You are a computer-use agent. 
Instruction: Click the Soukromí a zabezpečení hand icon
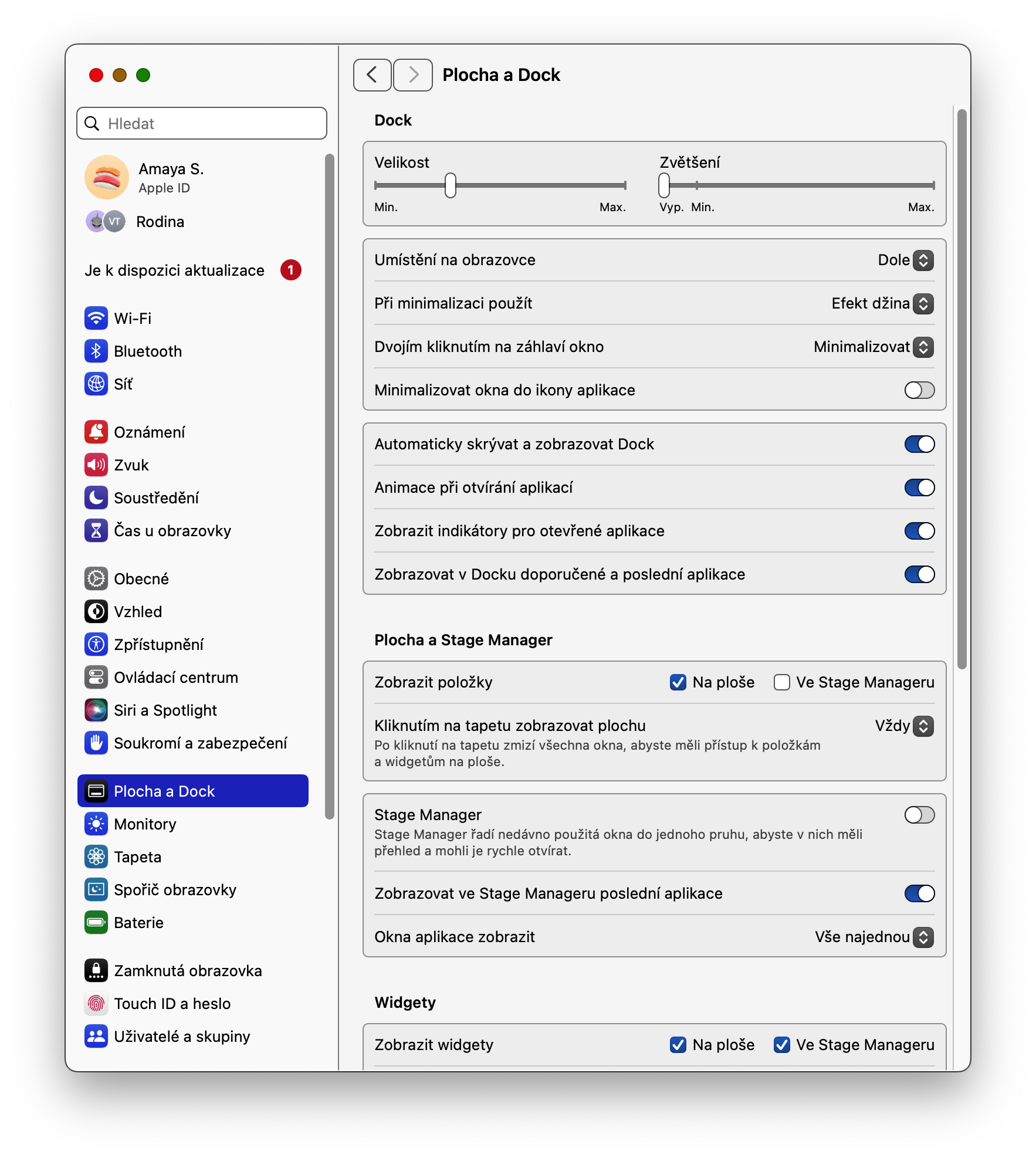[x=96, y=743]
